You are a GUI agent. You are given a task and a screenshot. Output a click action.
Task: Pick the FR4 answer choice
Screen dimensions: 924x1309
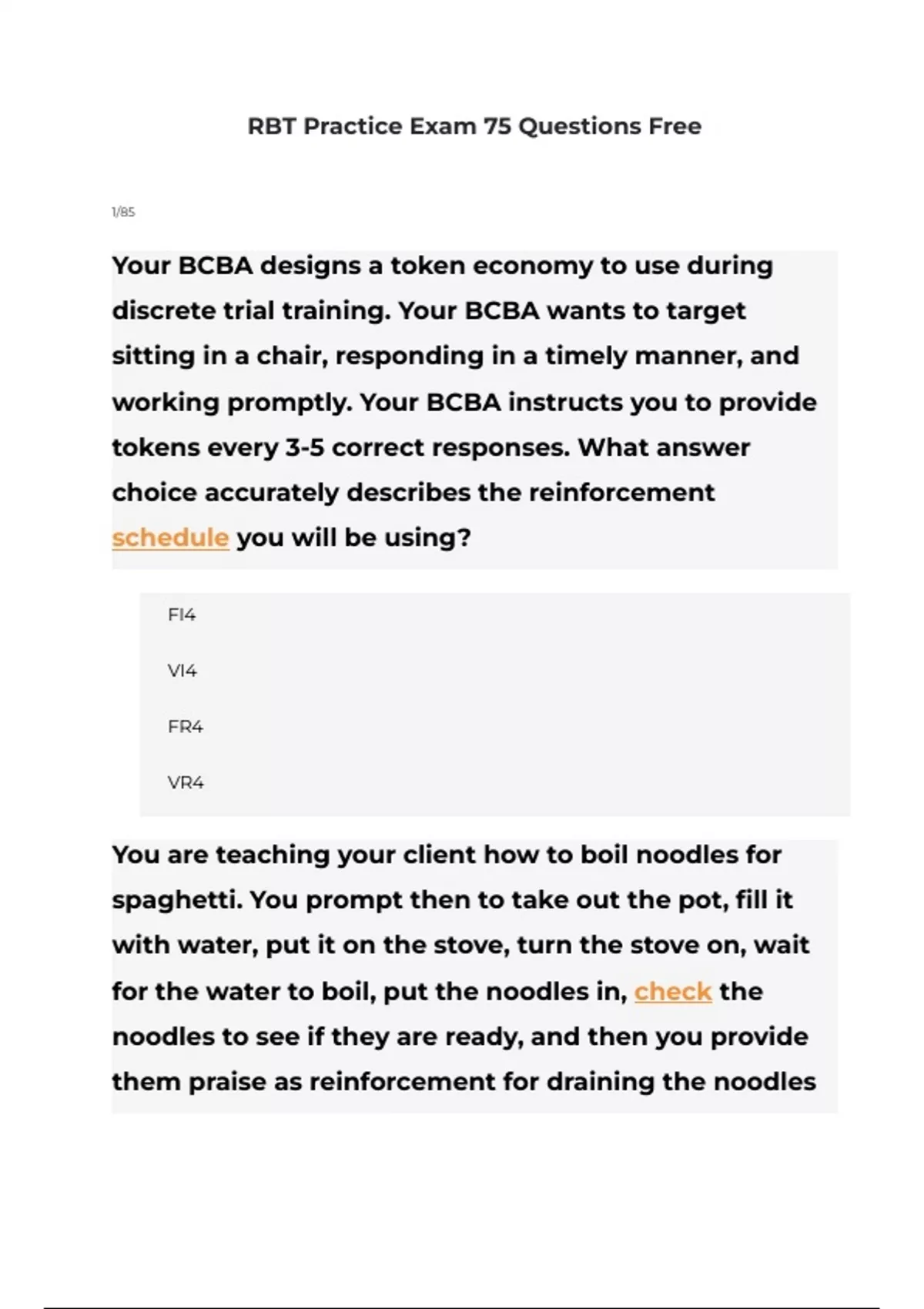click(x=186, y=726)
